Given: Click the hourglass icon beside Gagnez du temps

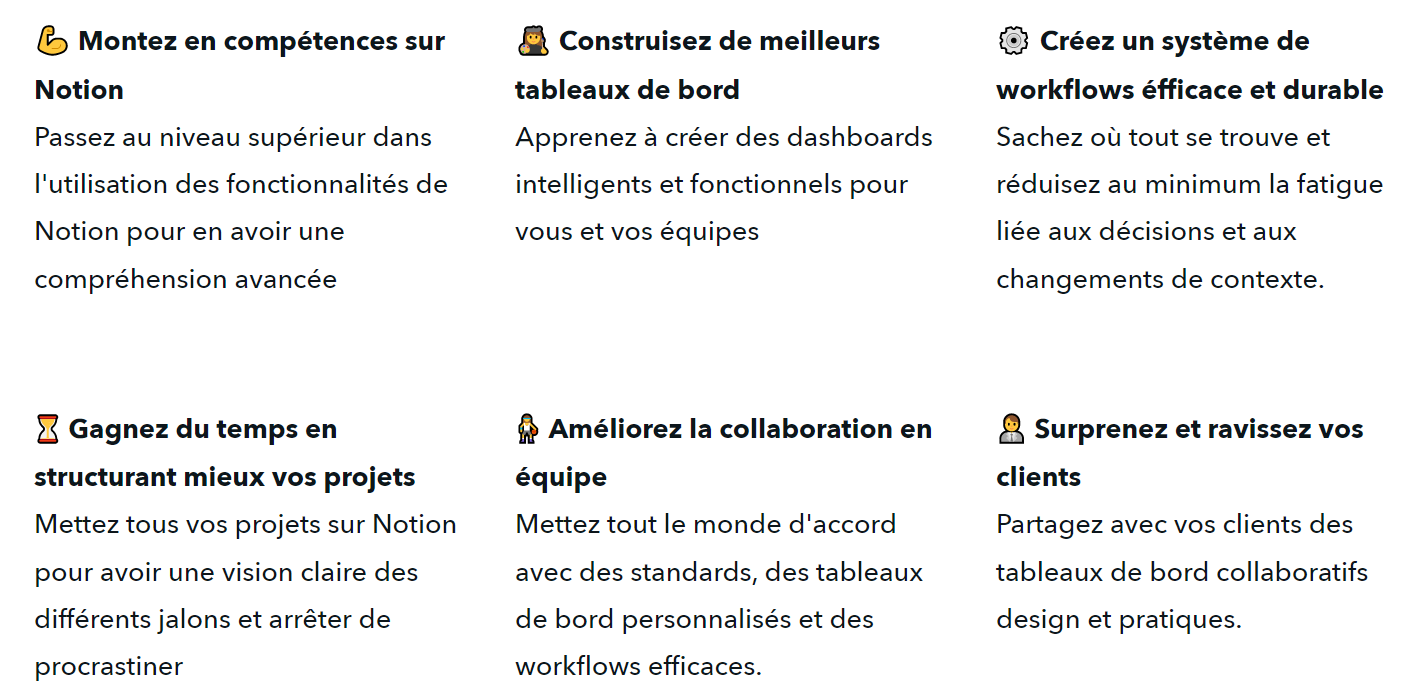Looking at the screenshot, I should click(47, 429).
